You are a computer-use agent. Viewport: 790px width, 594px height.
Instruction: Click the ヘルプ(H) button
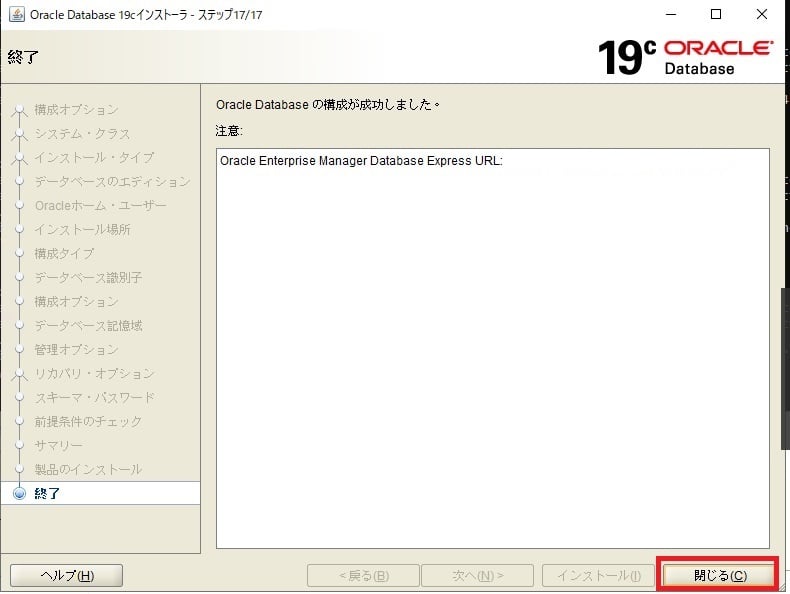point(66,575)
